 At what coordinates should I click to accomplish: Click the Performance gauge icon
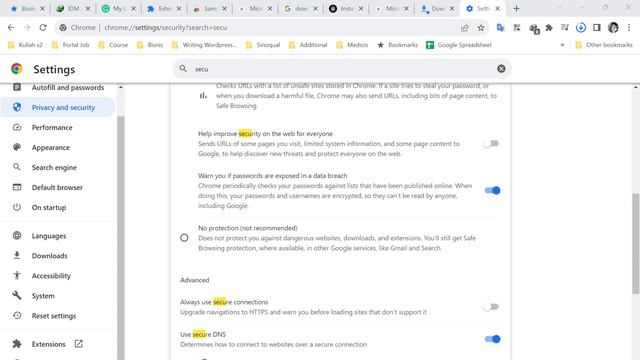pyautogui.click(x=17, y=127)
